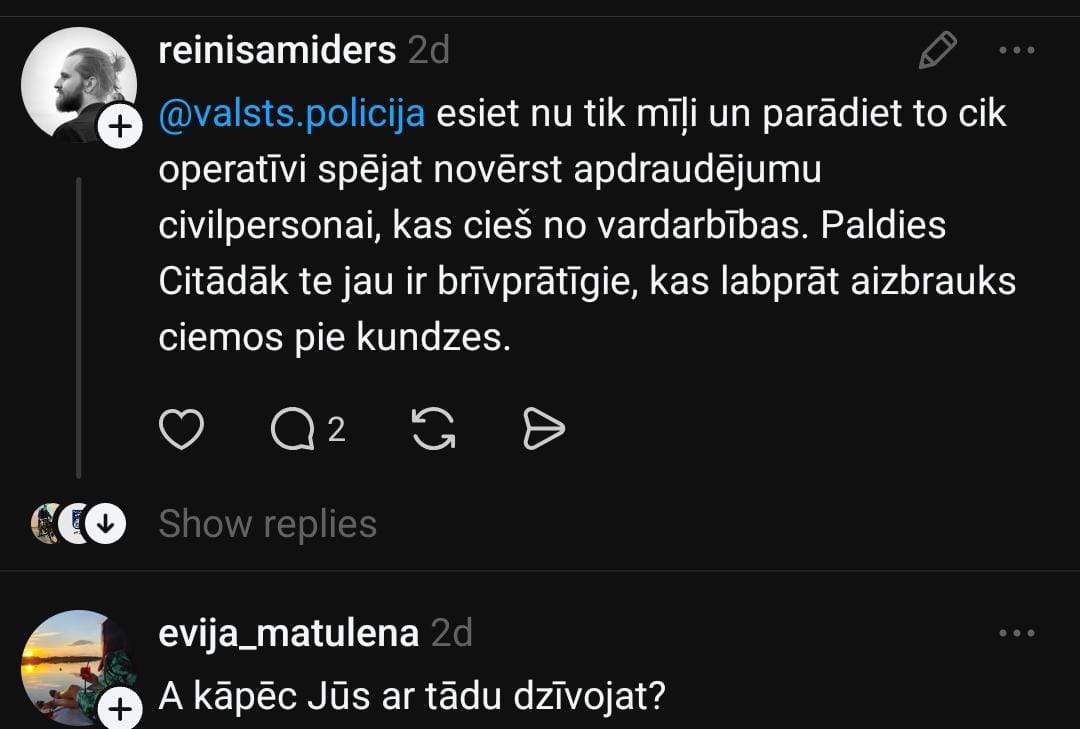Repost reinisamiders' post with the arrows icon
This screenshot has width=1080, height=729.
434,430
